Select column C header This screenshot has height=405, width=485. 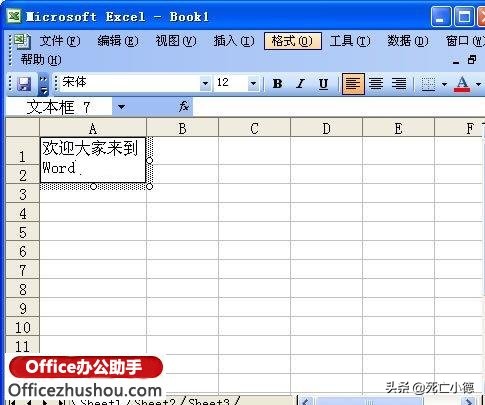click(255, 128)
